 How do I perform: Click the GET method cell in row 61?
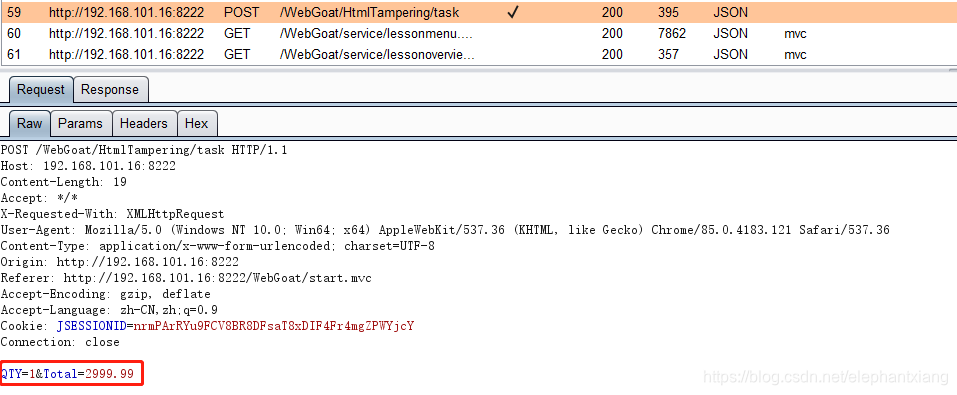point(237,54)
